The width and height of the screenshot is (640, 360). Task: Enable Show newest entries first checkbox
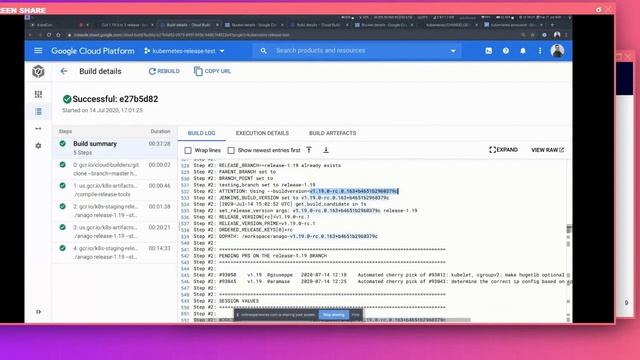point(231,150)
